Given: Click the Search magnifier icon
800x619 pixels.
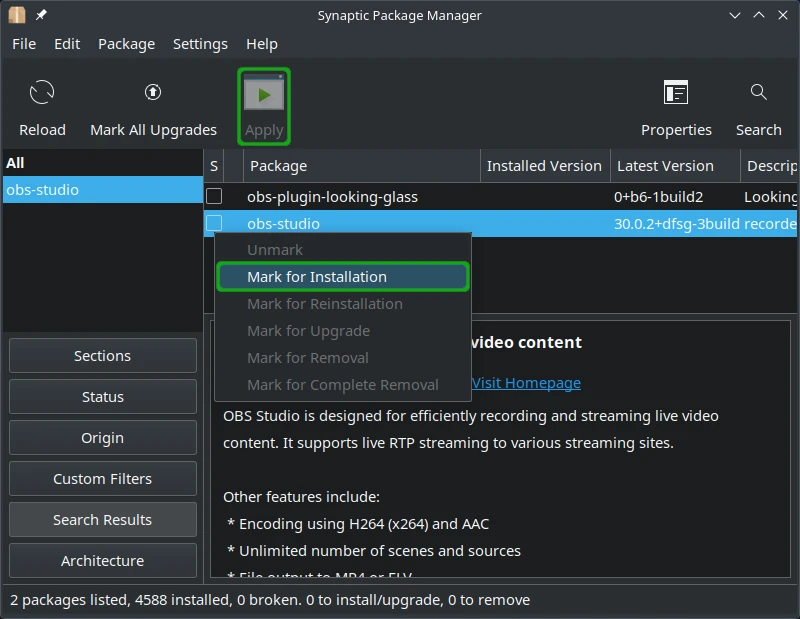Looking at the screenshot, I should point(758,93).
